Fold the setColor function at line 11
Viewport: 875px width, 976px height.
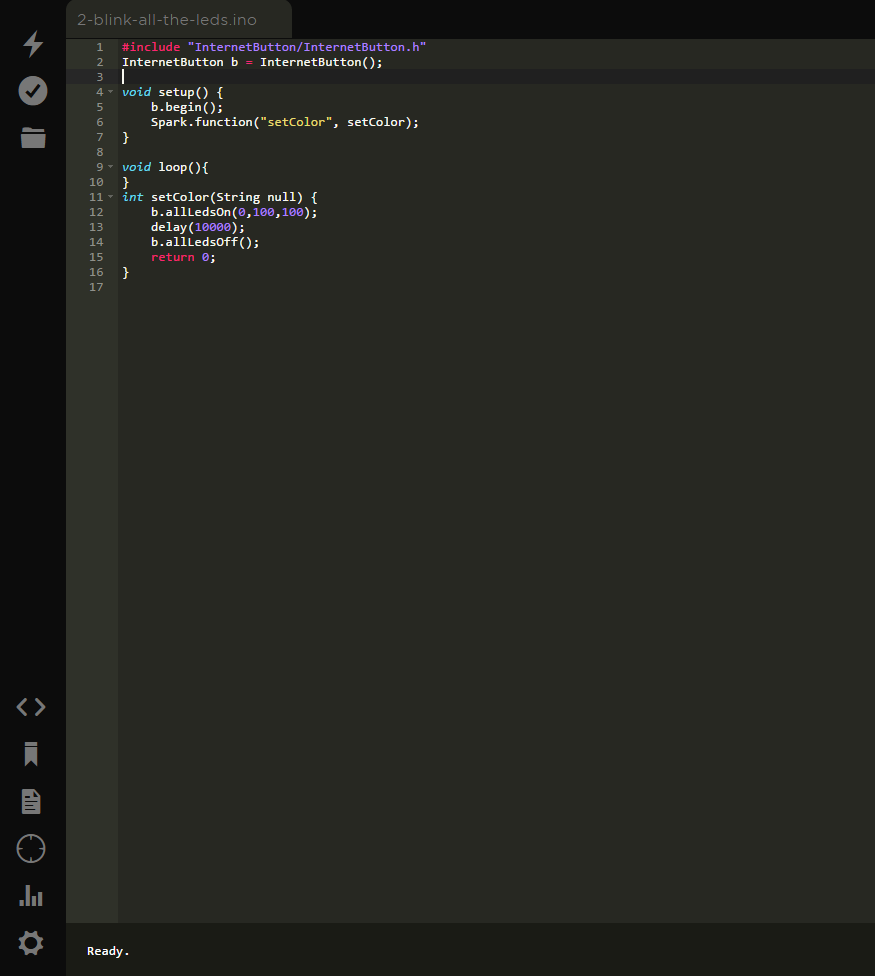(x=110, y=196)
